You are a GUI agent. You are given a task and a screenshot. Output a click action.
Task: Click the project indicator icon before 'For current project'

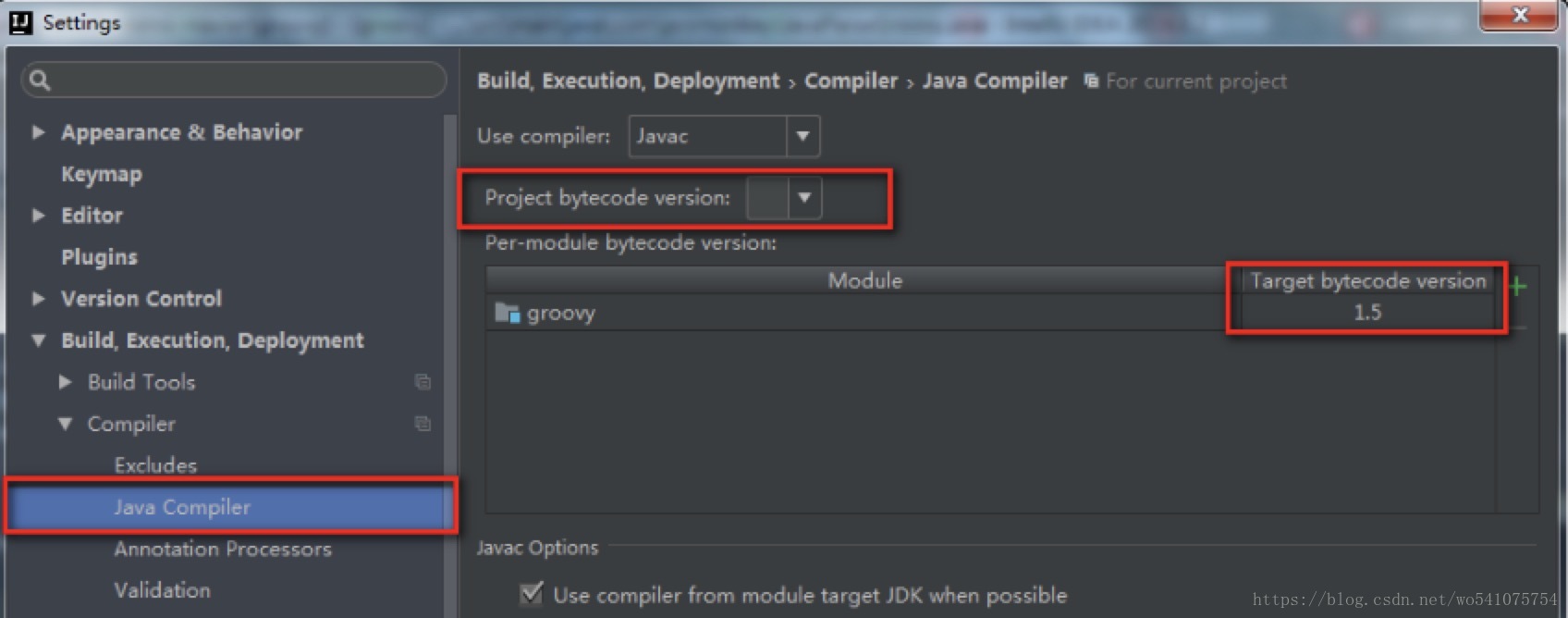(1091, 80)
